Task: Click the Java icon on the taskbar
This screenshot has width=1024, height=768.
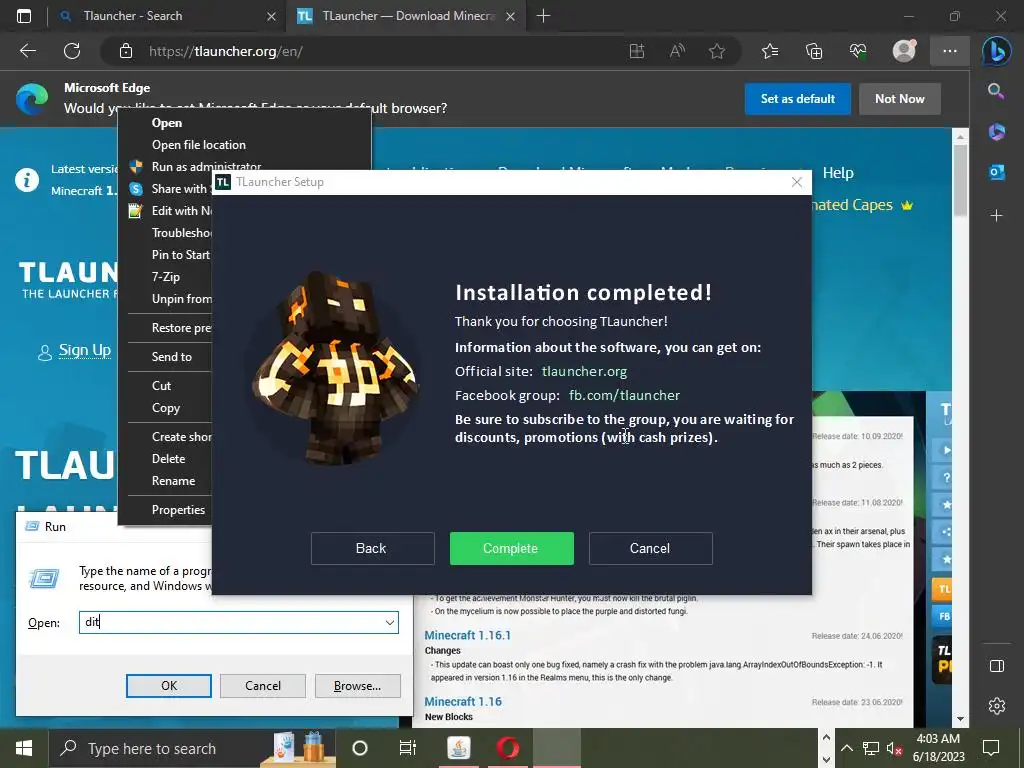Action: 458,748
